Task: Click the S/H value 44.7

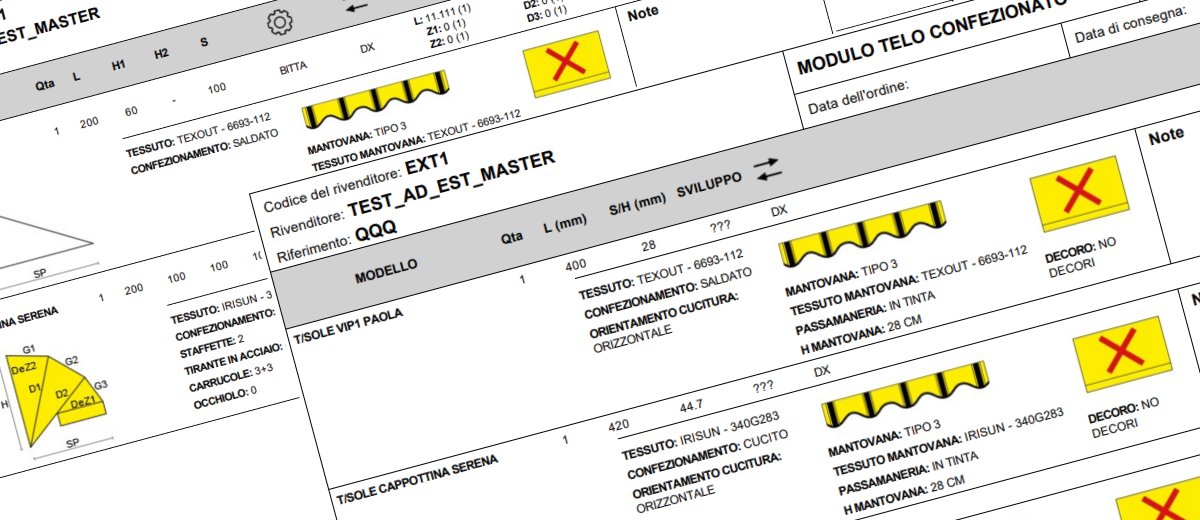Action: [692, 406]
